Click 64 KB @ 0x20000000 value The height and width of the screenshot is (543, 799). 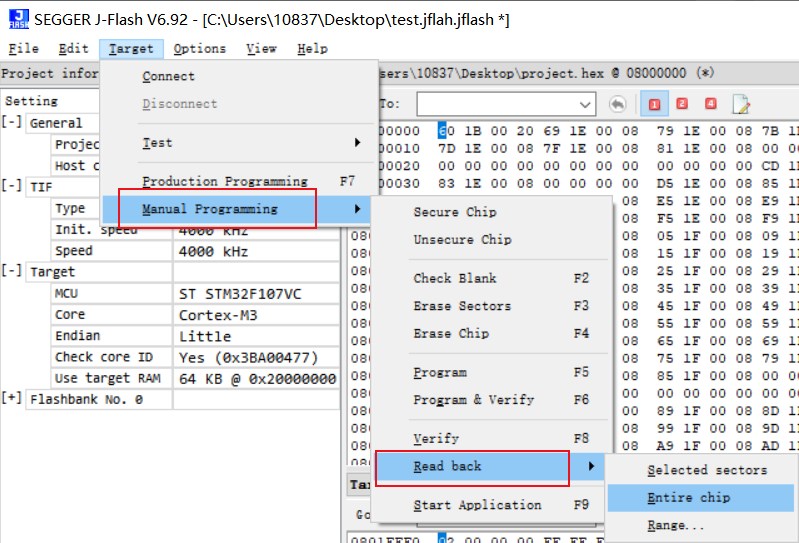click(x=257, y=379)
